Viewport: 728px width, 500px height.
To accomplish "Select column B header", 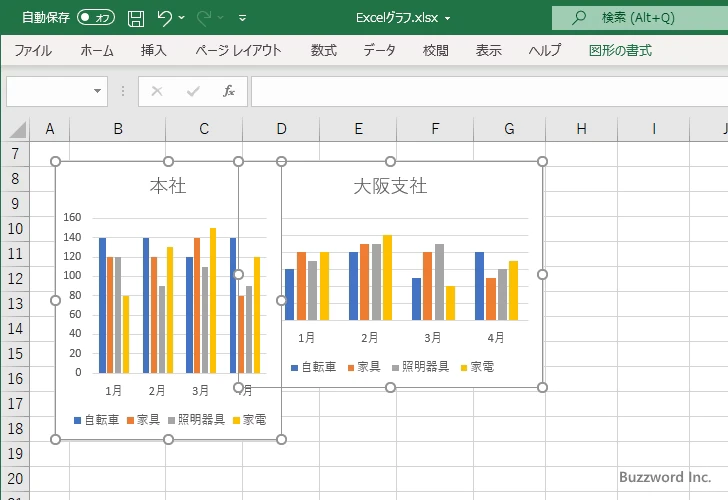I will tap(118, 129).
